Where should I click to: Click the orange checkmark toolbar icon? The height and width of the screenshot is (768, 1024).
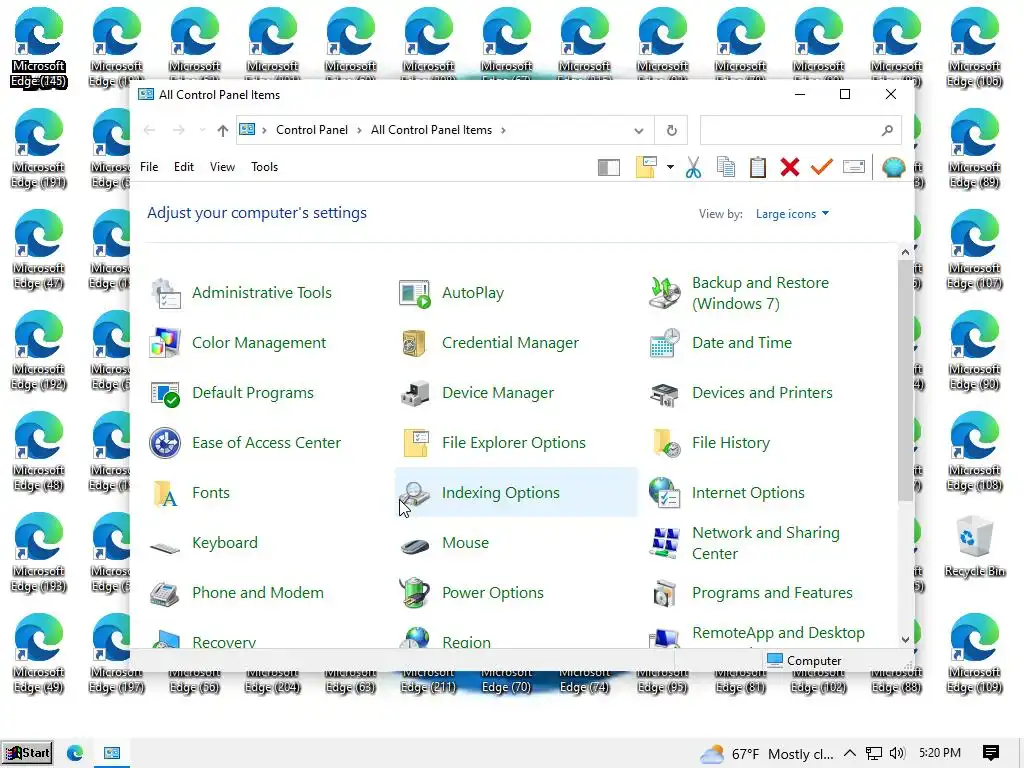(822, 167)
